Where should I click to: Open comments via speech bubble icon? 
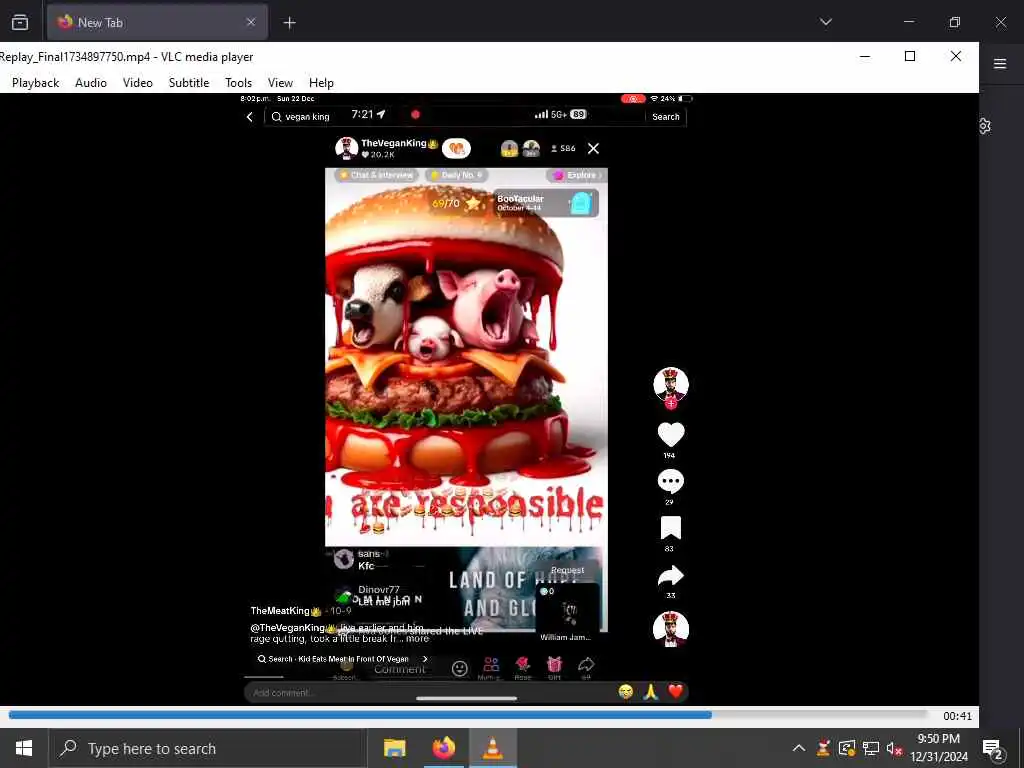pos(670,482)
